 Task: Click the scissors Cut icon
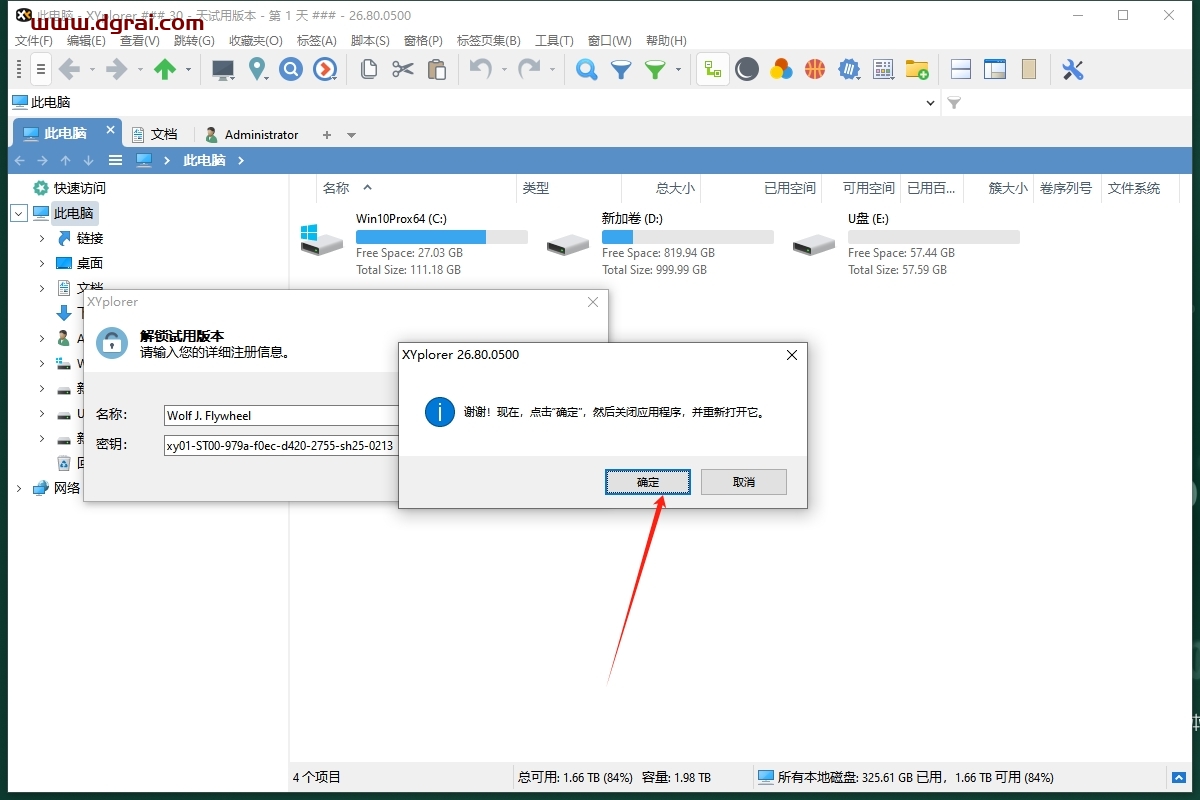tap(403, 69)
